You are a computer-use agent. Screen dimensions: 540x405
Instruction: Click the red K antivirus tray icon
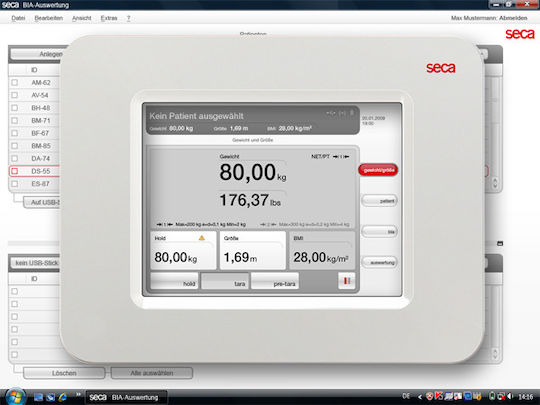(x=439, y=396)
